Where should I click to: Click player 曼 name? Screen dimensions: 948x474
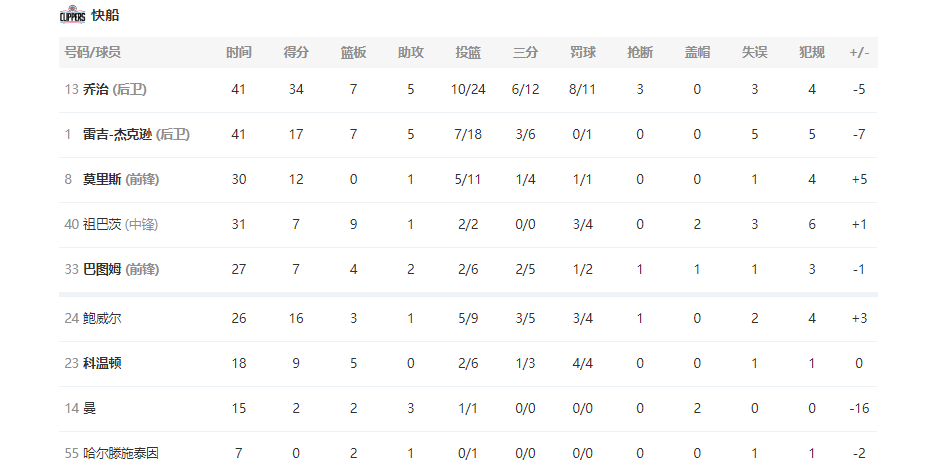[89, 408]
